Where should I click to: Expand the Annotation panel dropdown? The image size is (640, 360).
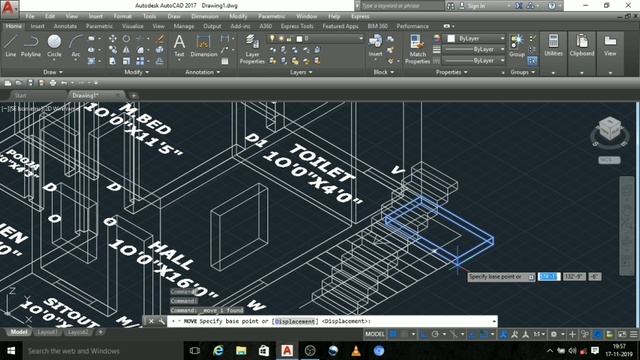tap(202, 72)
